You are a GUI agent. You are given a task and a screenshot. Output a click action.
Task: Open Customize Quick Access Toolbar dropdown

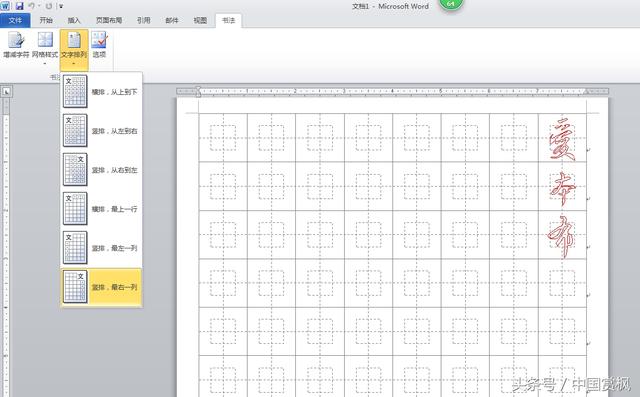pos(61,7)
